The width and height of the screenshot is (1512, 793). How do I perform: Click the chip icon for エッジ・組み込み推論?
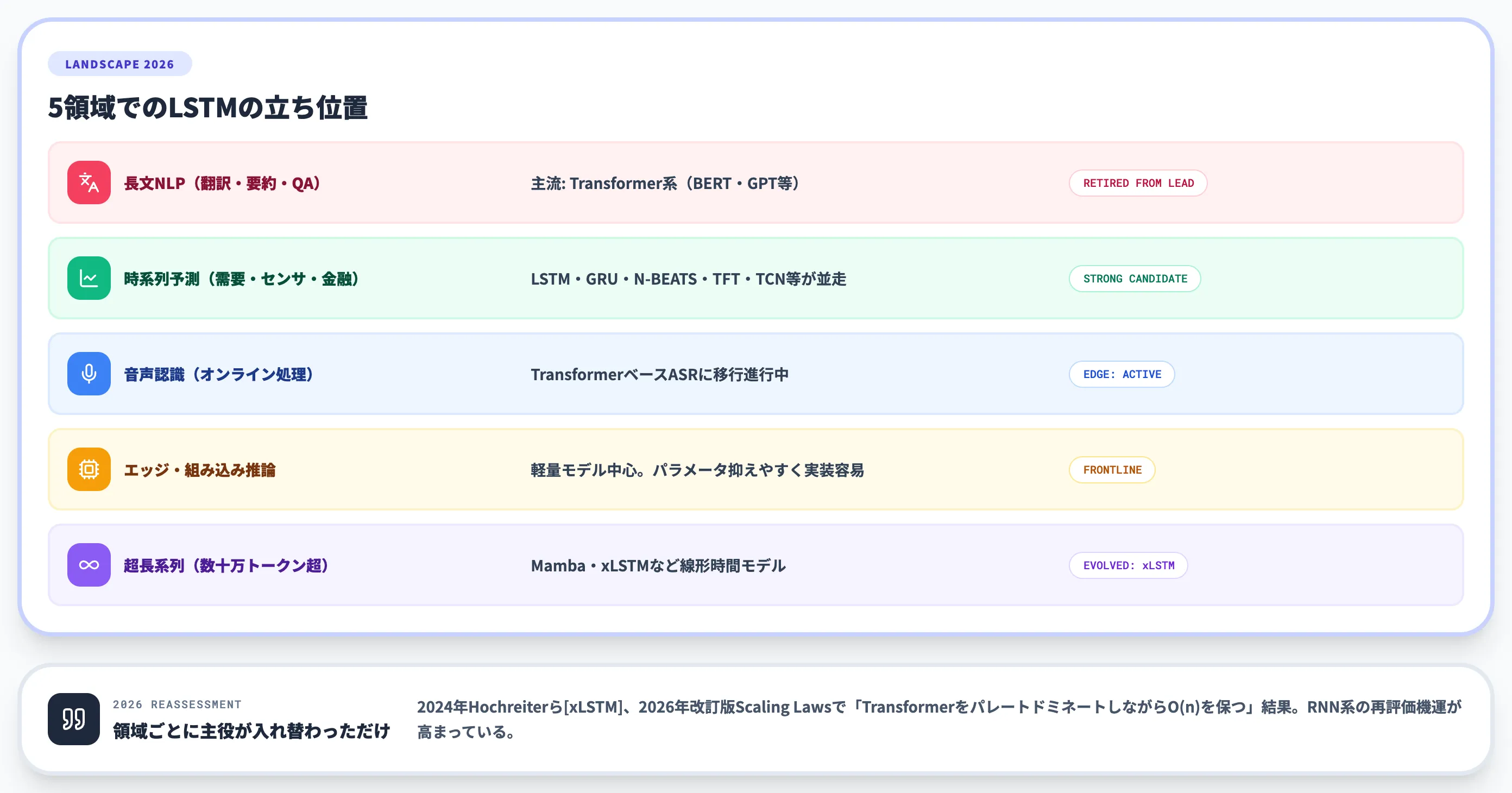coord(89,470)
